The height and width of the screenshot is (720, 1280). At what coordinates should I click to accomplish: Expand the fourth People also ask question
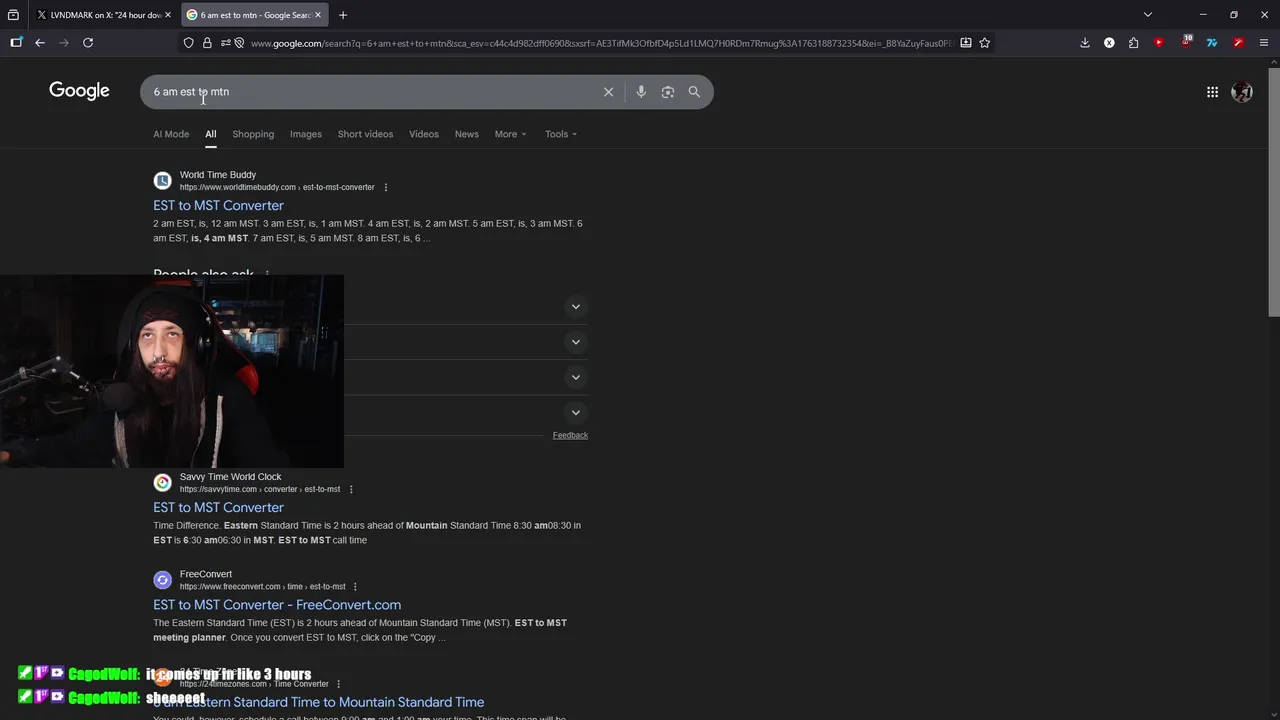coord(575,412)
